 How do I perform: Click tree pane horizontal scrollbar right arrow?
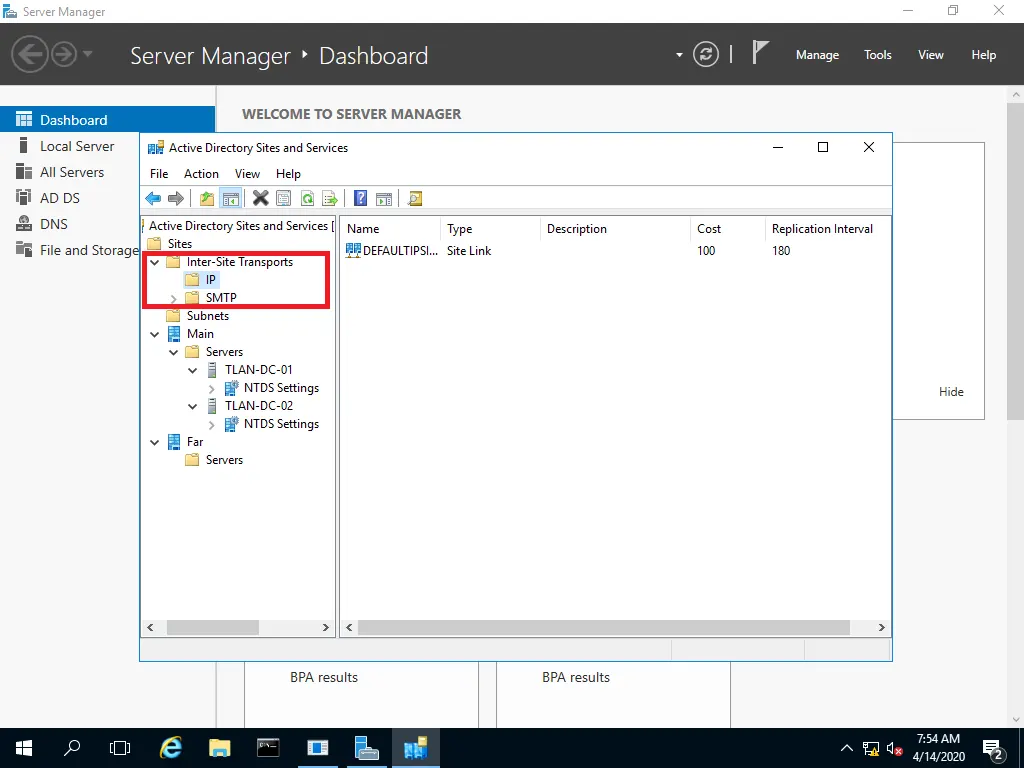(325, 628)
